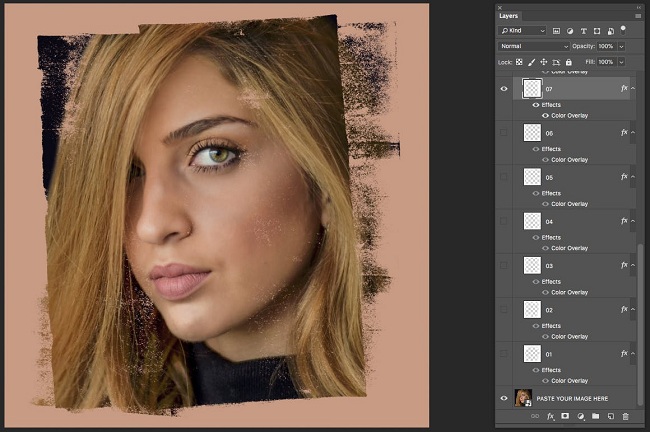This screenshot has width=650, height=432.
Task: Click the layer filter on/off switch
Action: click(x=623, y=29)
